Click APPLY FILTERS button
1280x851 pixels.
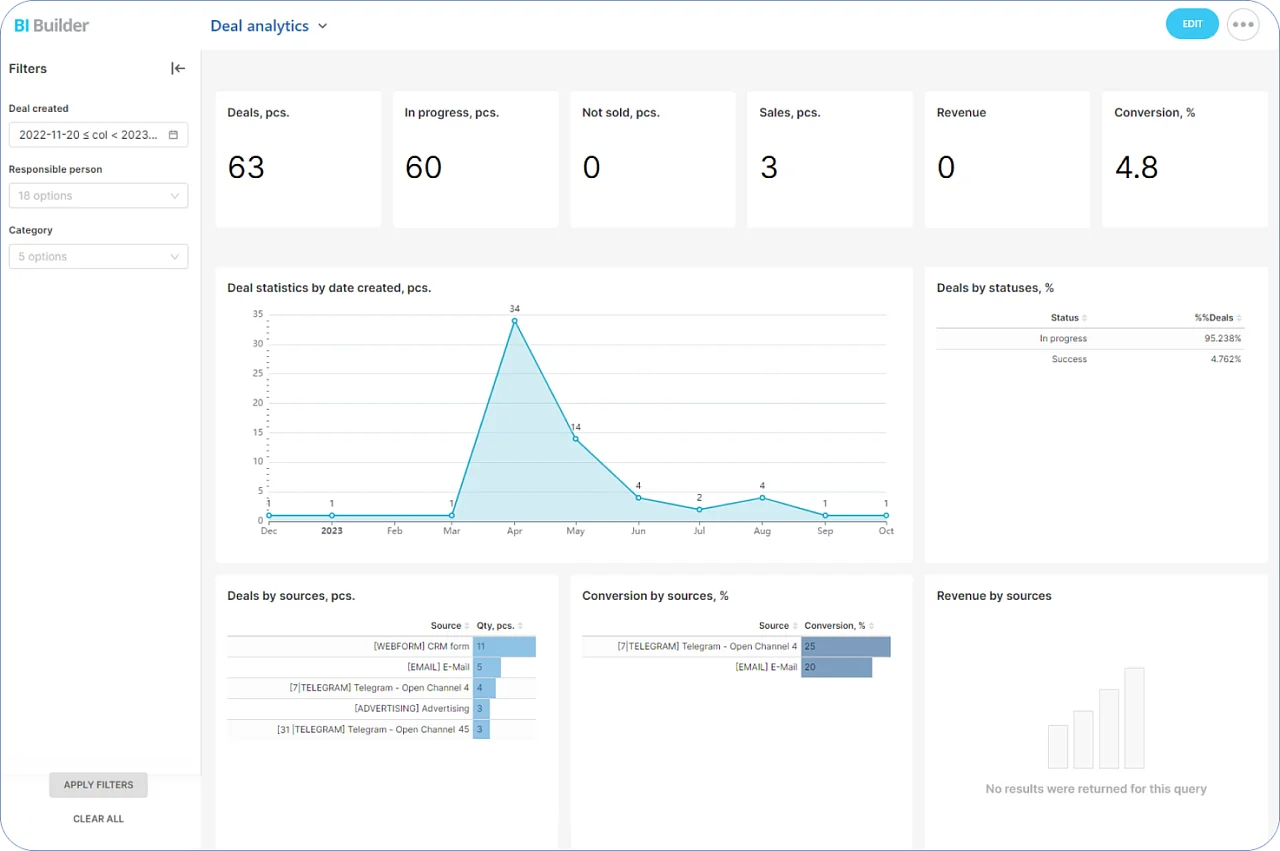[x=98, y=785]
